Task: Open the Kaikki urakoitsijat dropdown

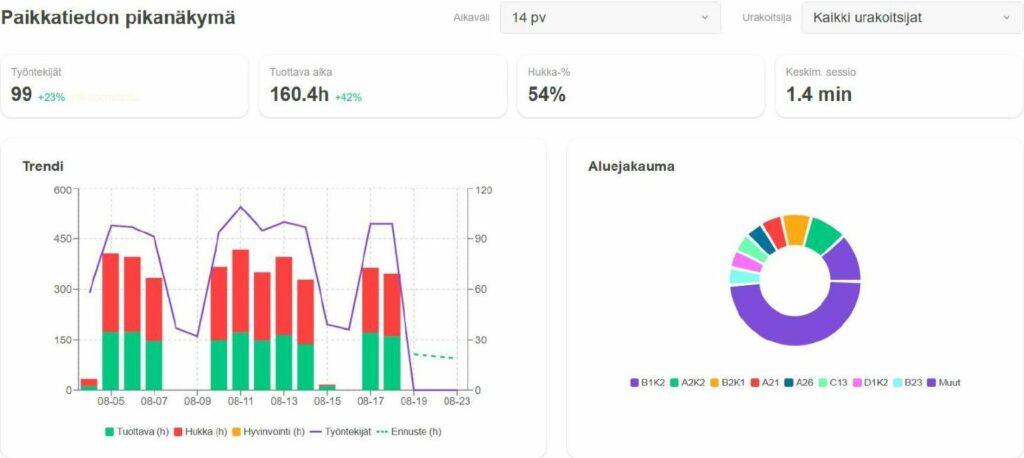Action: click(912, 18)
